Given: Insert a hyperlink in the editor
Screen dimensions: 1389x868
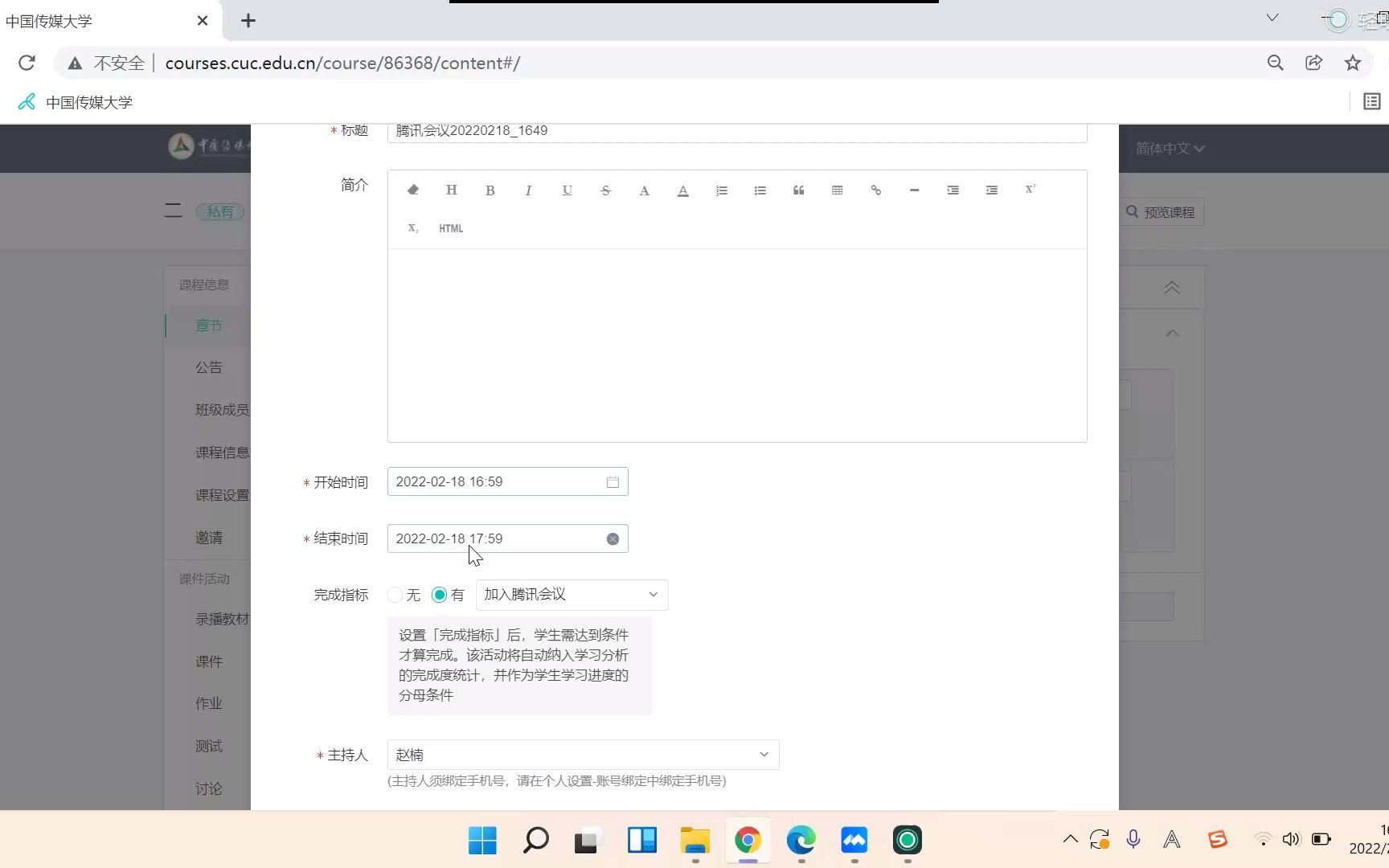Looking at the screenshot, I should click(876, 190).
